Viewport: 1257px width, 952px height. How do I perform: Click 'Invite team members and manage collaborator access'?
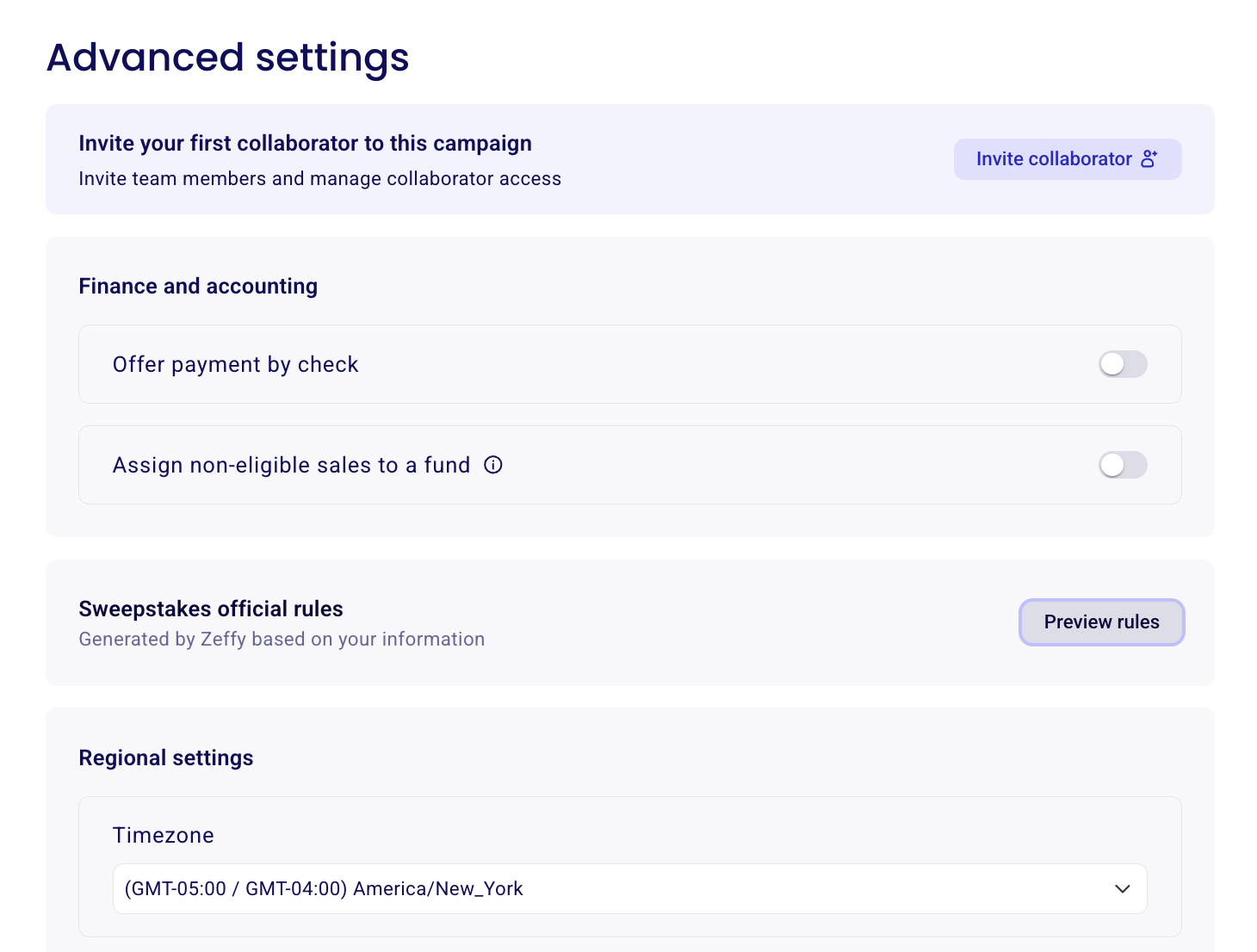[x=319, y=178]
